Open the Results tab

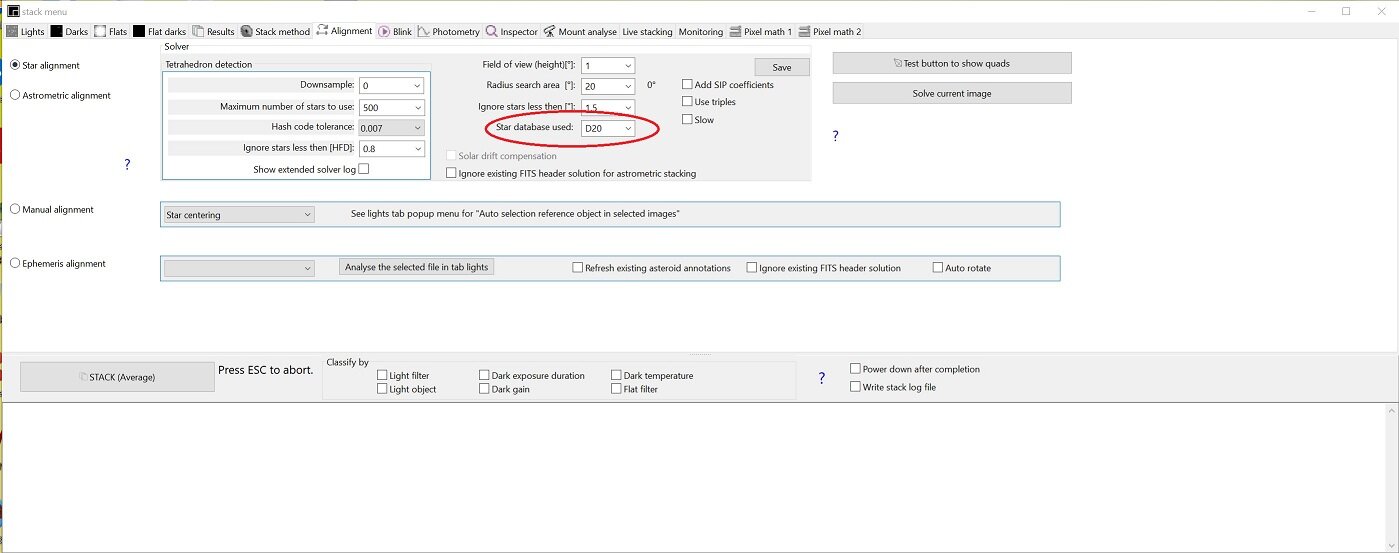214,31
